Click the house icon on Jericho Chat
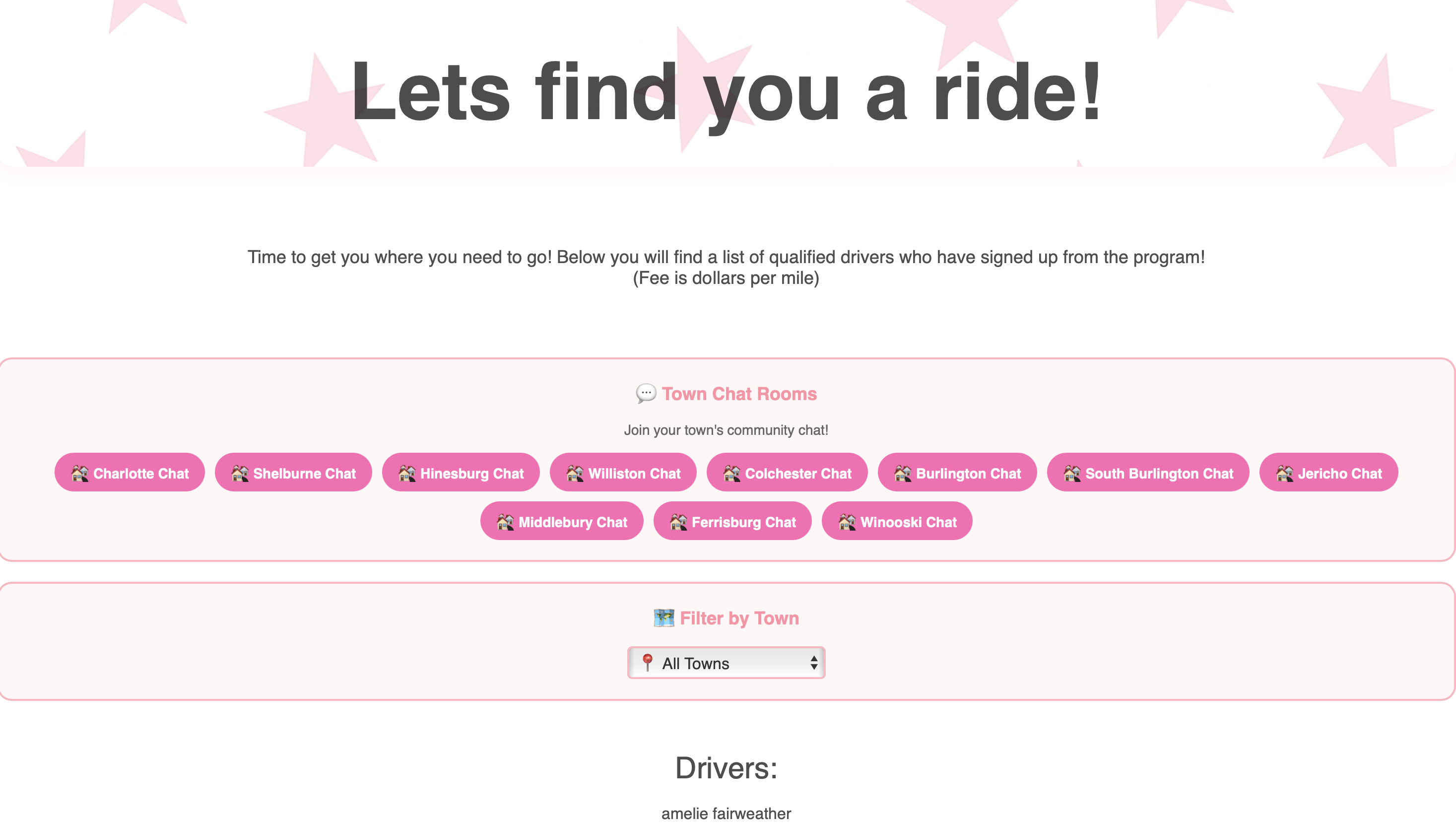Image resolution: width=1456 pixels, height=825 pixels. coord(1284,473)
